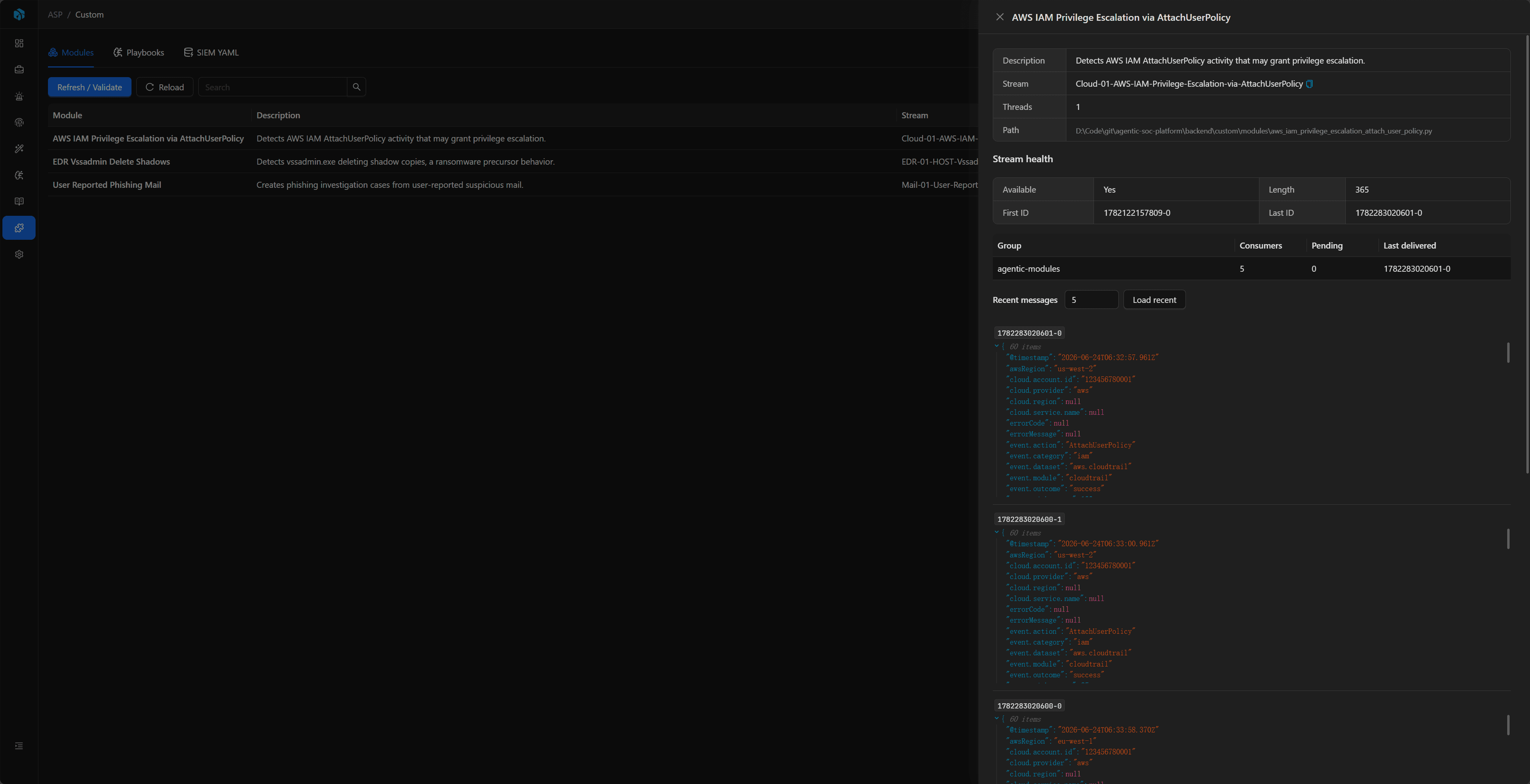Click the Recent messages count input
The width and height of the screenshot is (1530, 784).
click(x=1091, y=300)
